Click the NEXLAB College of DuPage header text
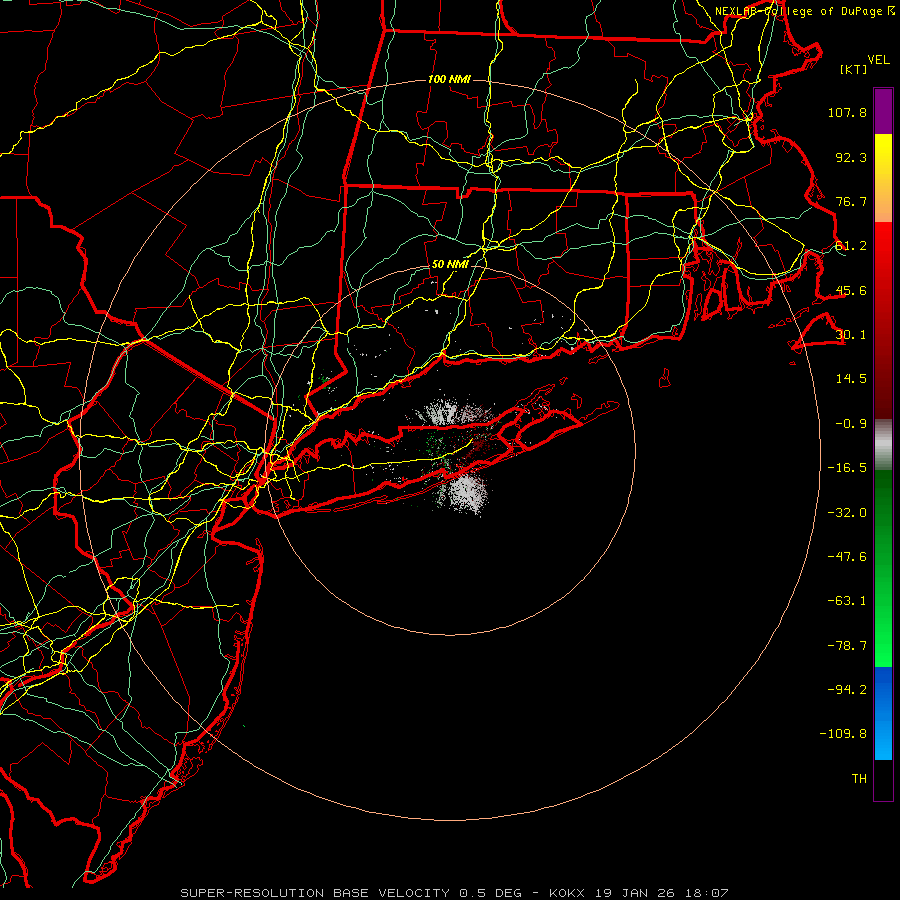 [805, 11]
